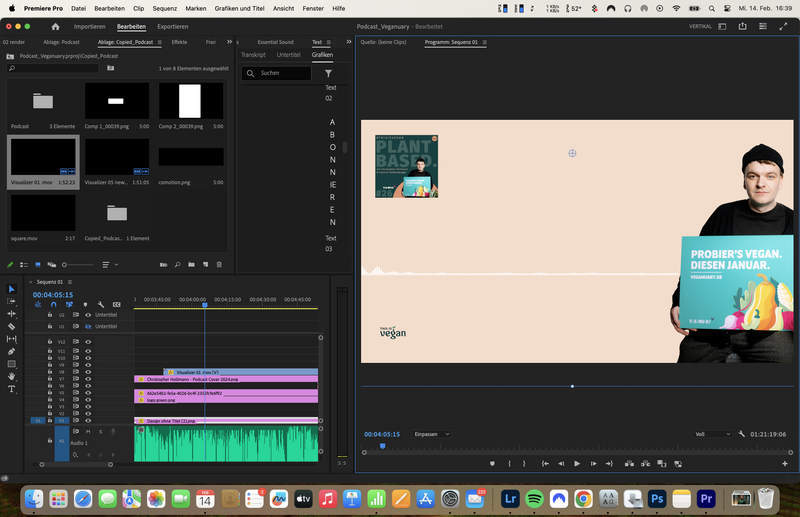This screenshot has height=517, width=800.
Task: Toggle nest-as-sequence insert mode icon
Action: pos(38,305)
